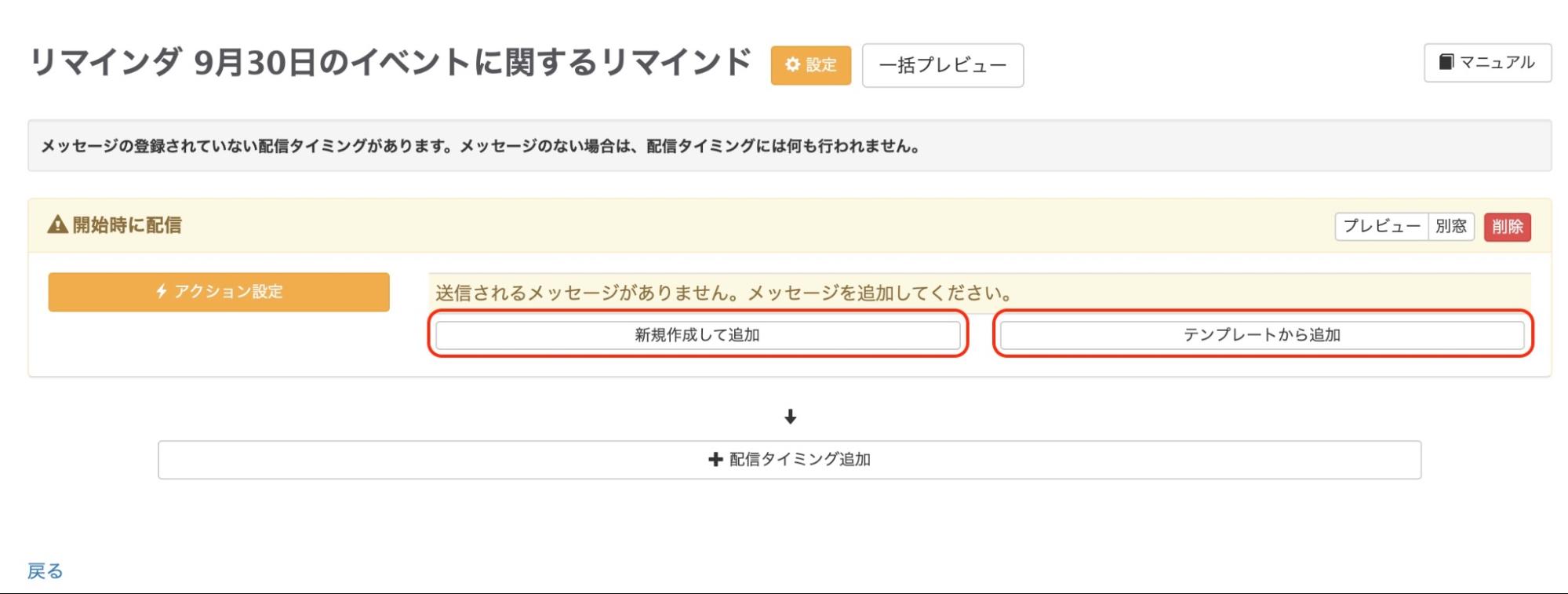Screen dimensions: 1568x594
Task: Delete the 開始時に配信 timing with 削除
Action: pyautogui.click(x=1508, y=225)
